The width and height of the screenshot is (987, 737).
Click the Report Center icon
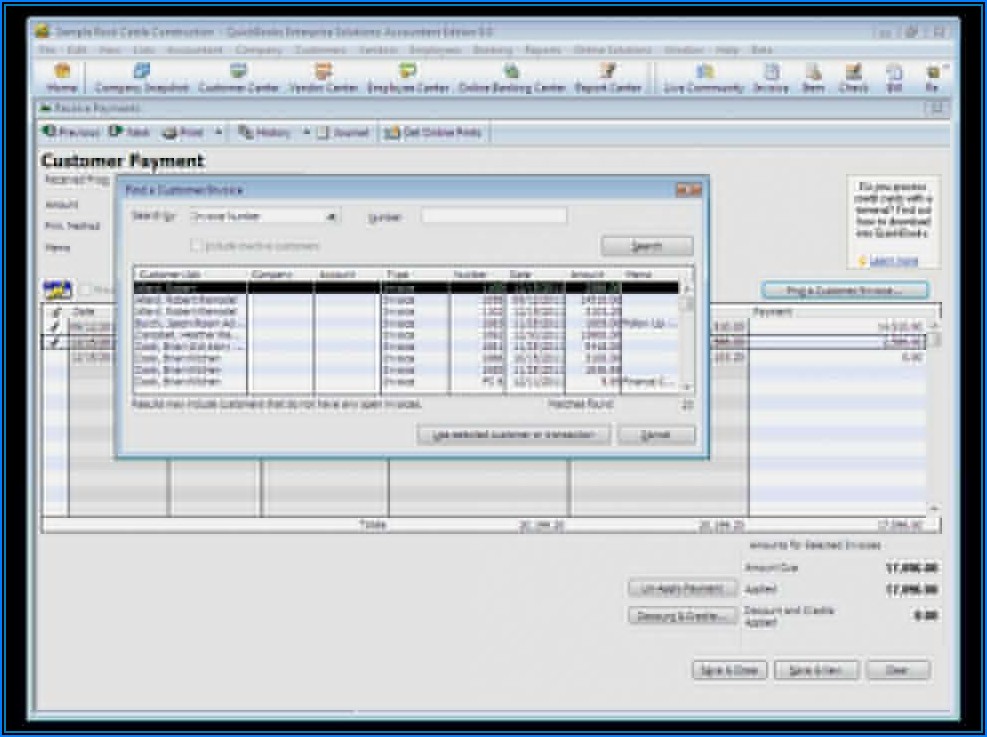coord(607,78)
